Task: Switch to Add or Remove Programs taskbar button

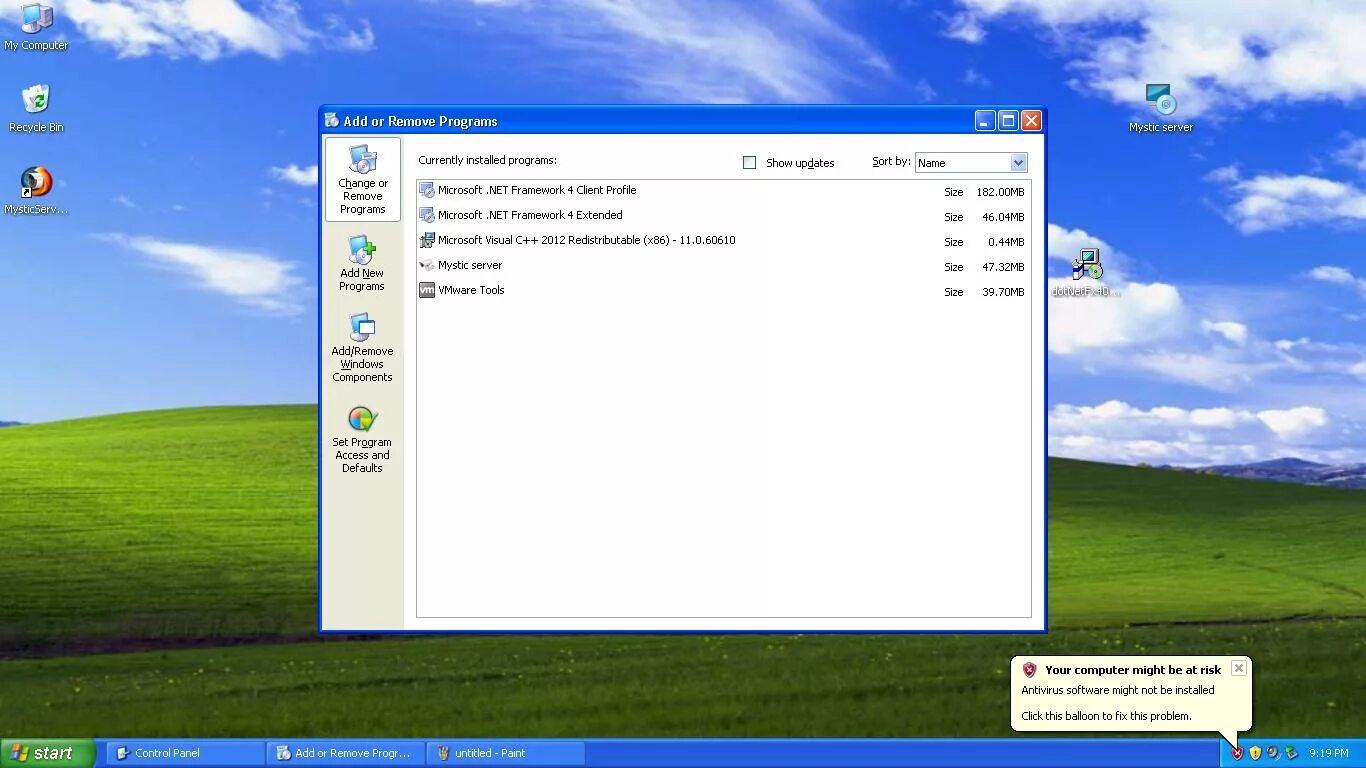Action: point(345,753)
